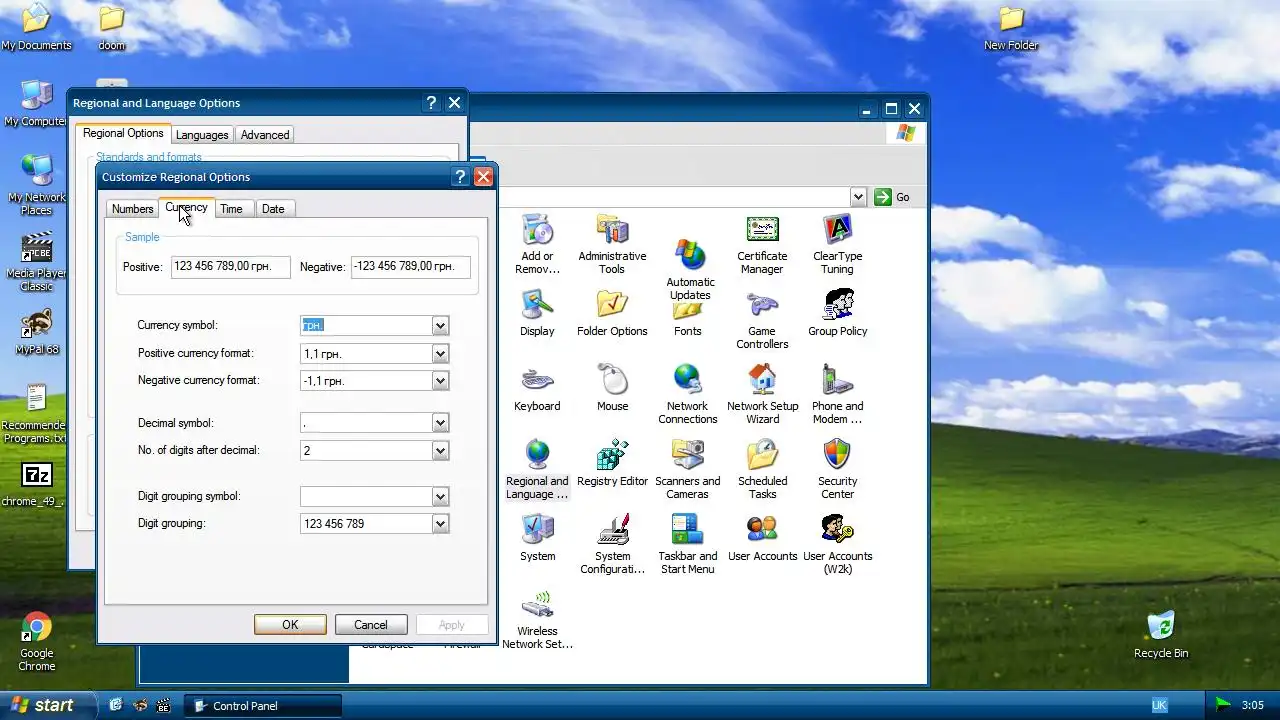Image resolution: width=1280 pixels, height=720 pixels.
Task: Open Taskbar and Start Menu icon
Action: pyautogui.click(x=688, y=544)
